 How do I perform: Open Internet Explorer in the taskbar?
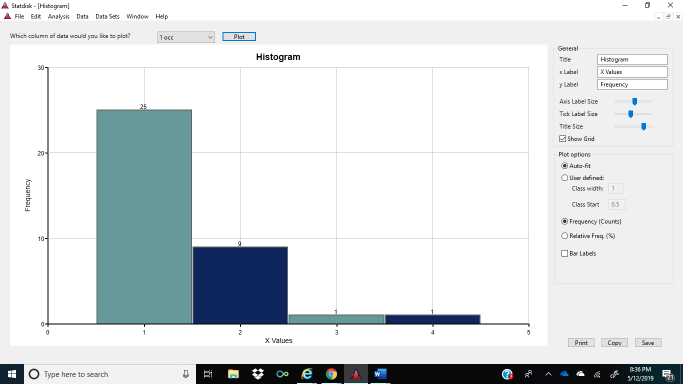(x=307, y=374)
